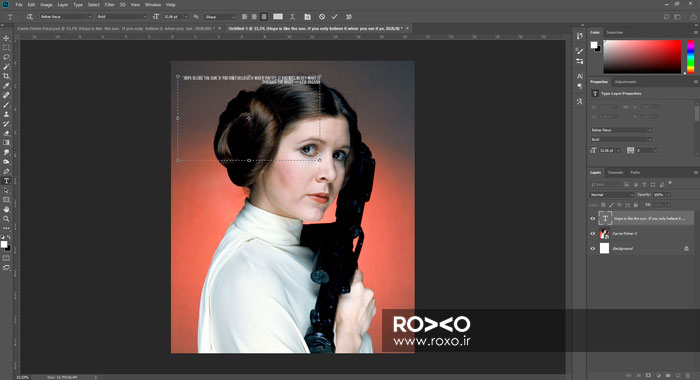Center the text alignment
Image resolution: width=700 pixels, height=380 pixels.
[x=254, y=17]
